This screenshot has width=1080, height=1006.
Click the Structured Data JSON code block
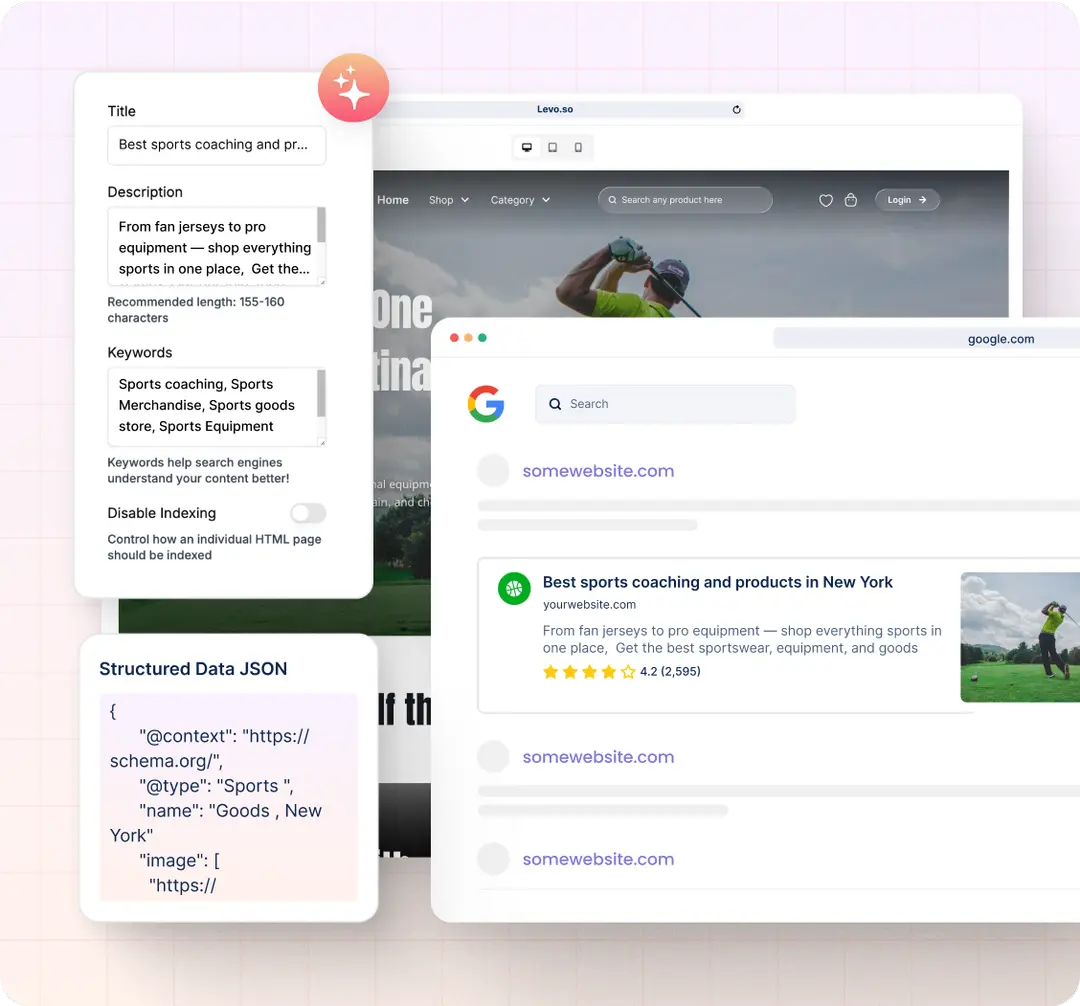pyautogui.click(x=229, y=797)
